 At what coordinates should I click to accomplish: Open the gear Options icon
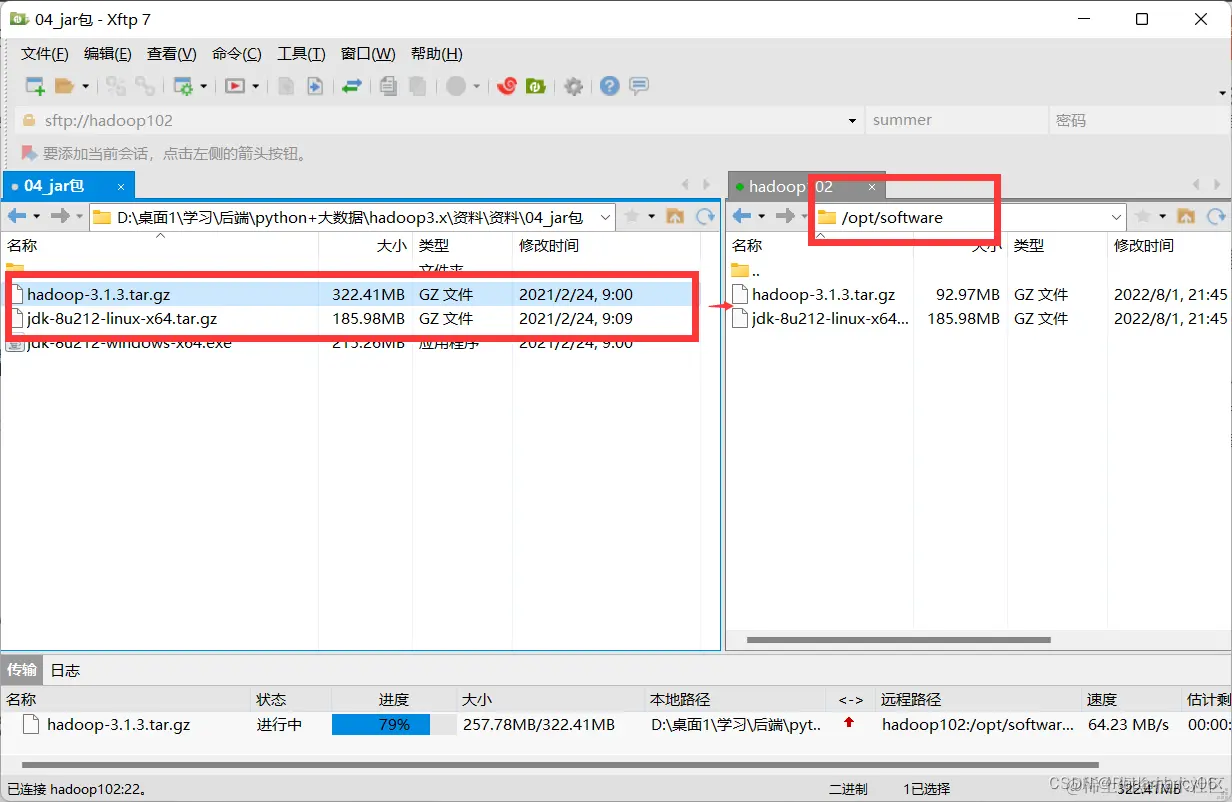573,86
